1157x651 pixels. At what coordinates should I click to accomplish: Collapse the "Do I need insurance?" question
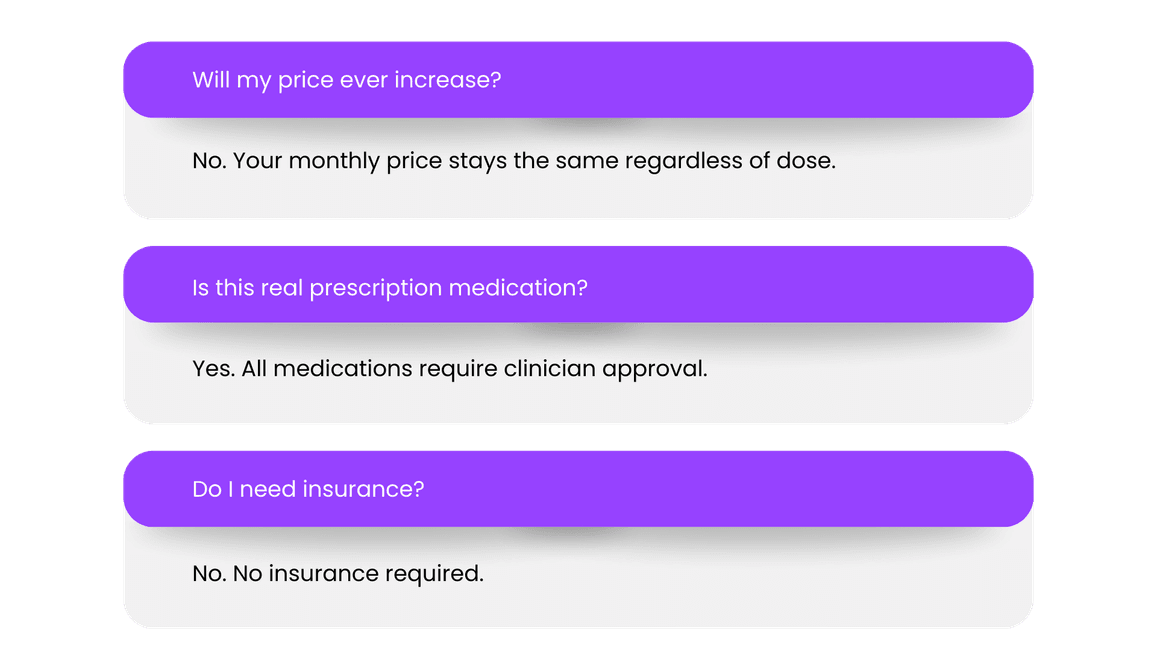point(308,489)
